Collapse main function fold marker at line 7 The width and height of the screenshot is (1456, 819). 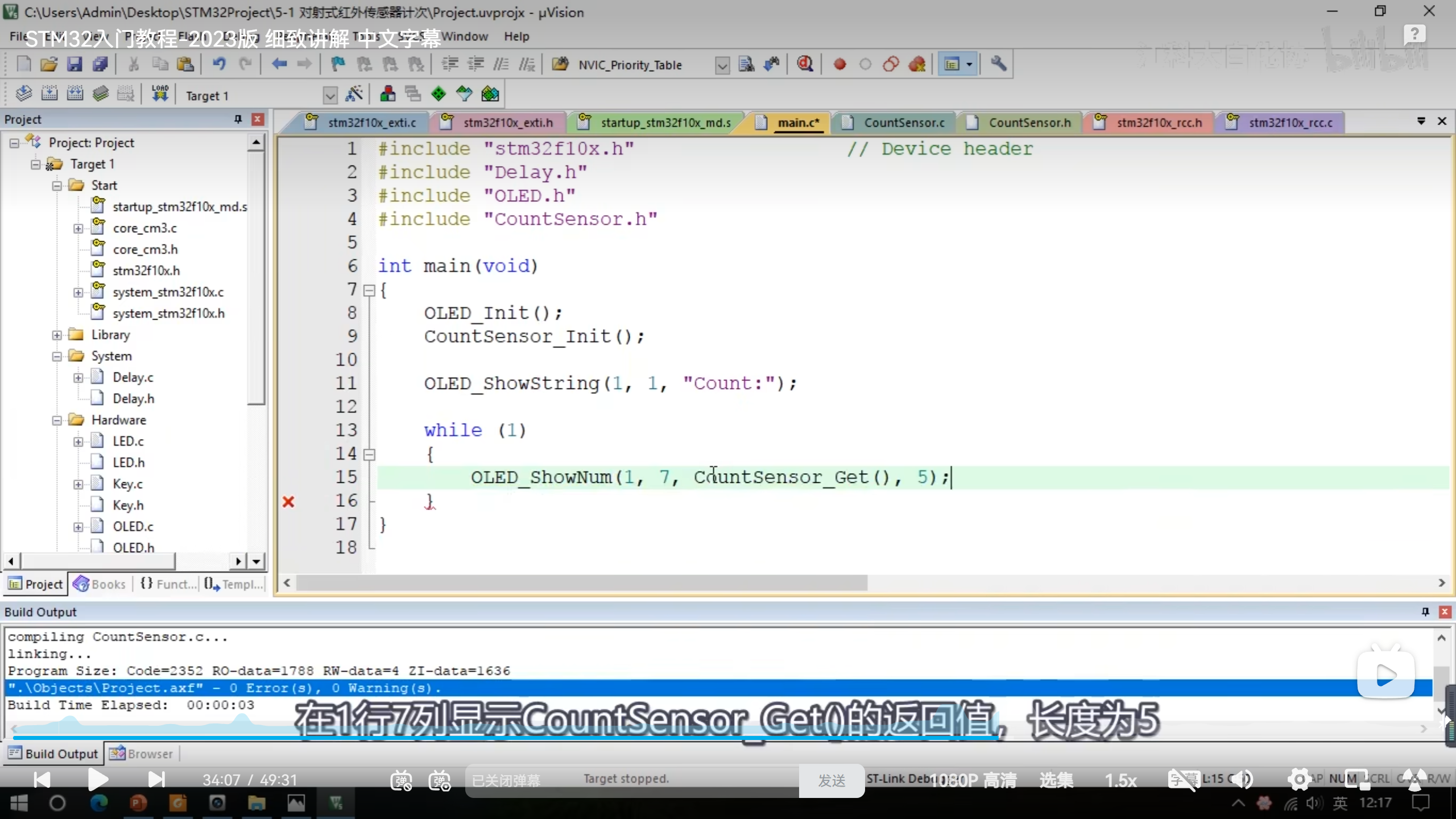[x=369, y=291]
